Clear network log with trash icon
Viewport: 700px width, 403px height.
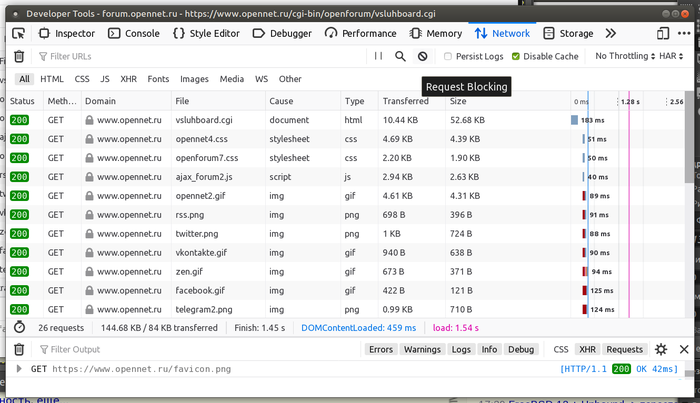tap(19, 56)
